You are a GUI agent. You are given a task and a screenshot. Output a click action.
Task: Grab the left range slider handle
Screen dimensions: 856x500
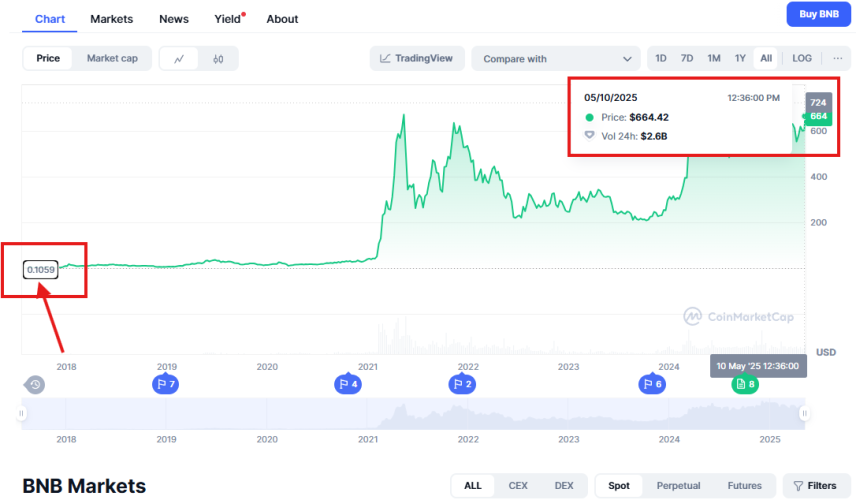pyautogui.click(x=21, y=413)
